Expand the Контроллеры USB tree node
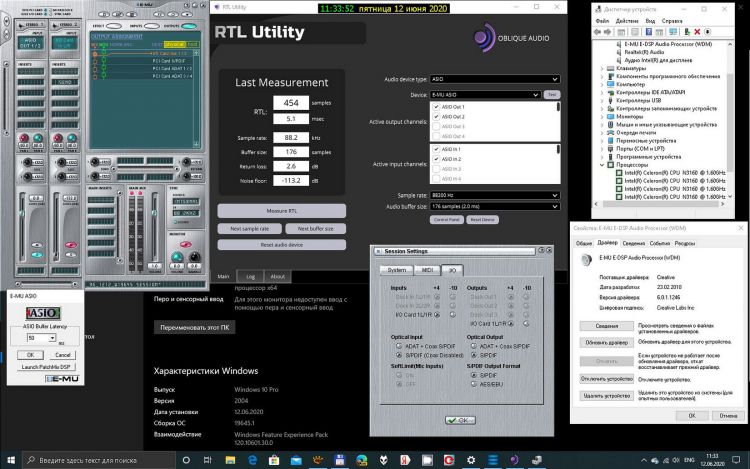This screenshot has height=469, width=750. point(602,100)
